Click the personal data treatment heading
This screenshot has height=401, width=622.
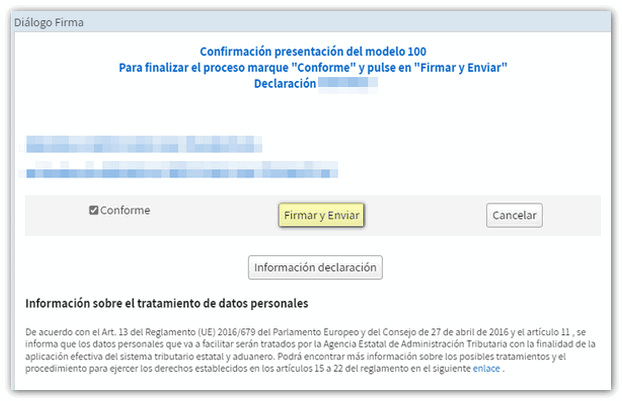click(x=166, y=302)
